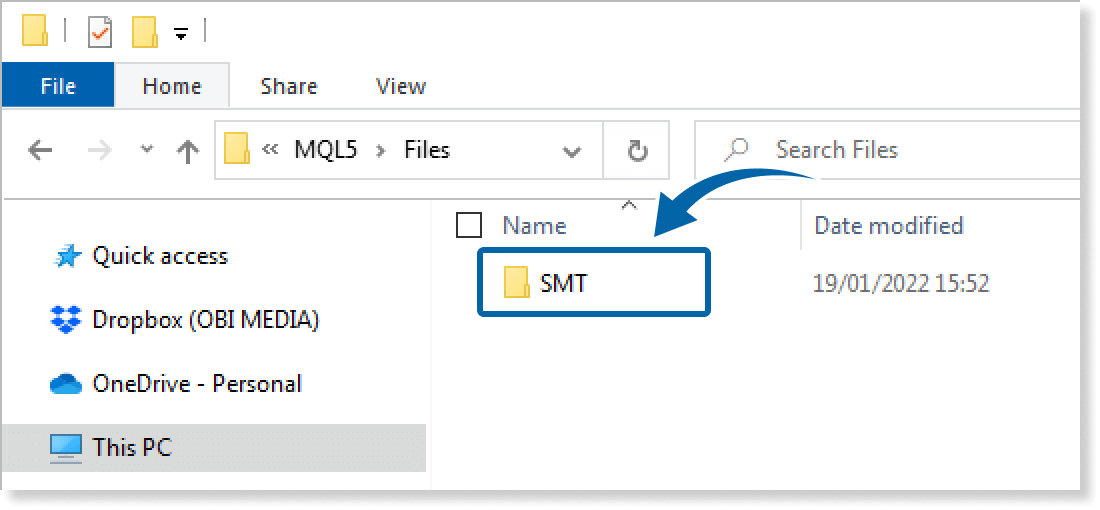Click the Forward navigation arrow
This screenshot has height=510, width=1100.
point(100,151)
